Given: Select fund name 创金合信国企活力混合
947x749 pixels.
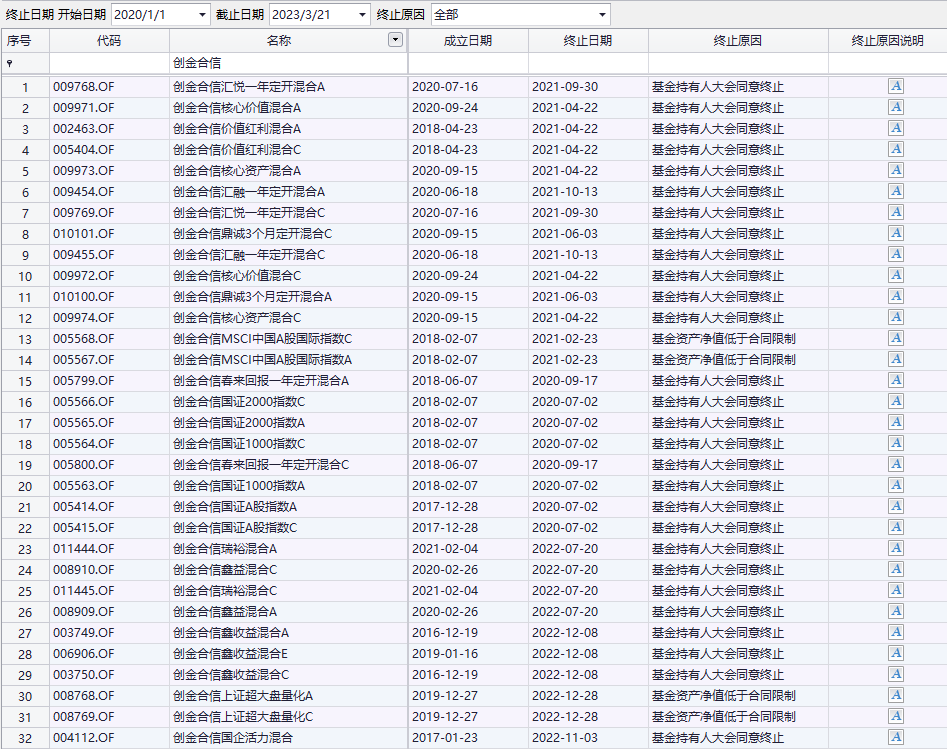Looking at the screenshot, I should pos(233,738).
